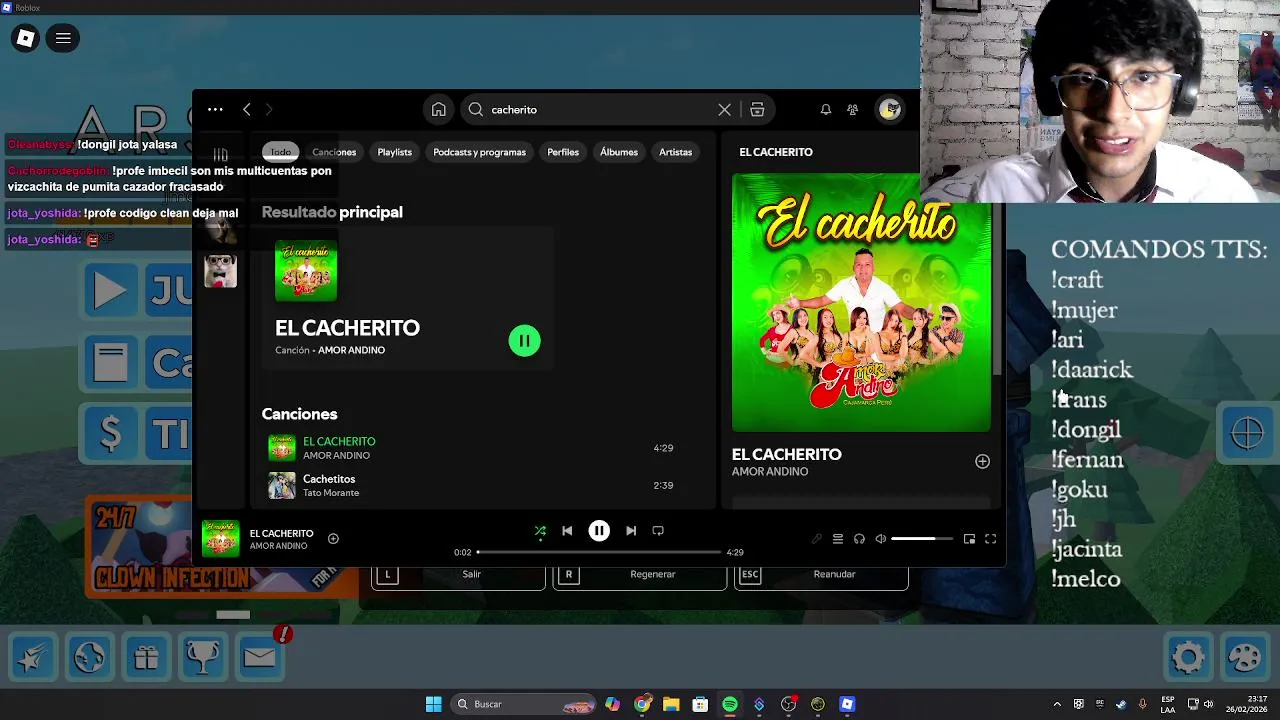Add now-playing track to Liked Songs
Screen dimensions: 1280x720
click(x=333, y=539)
